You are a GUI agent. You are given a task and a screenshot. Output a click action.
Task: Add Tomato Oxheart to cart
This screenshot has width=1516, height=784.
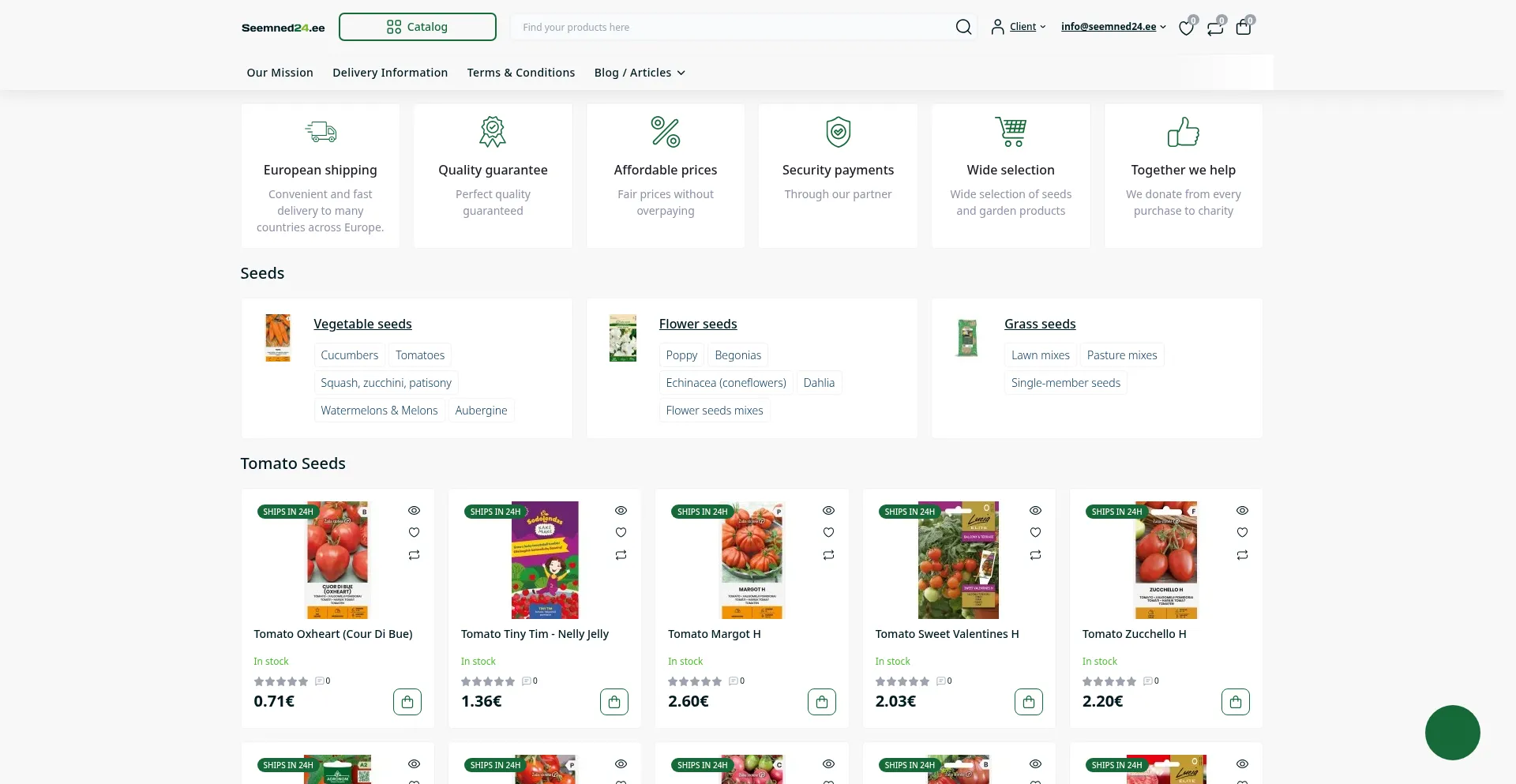click(x=407, y=701)
